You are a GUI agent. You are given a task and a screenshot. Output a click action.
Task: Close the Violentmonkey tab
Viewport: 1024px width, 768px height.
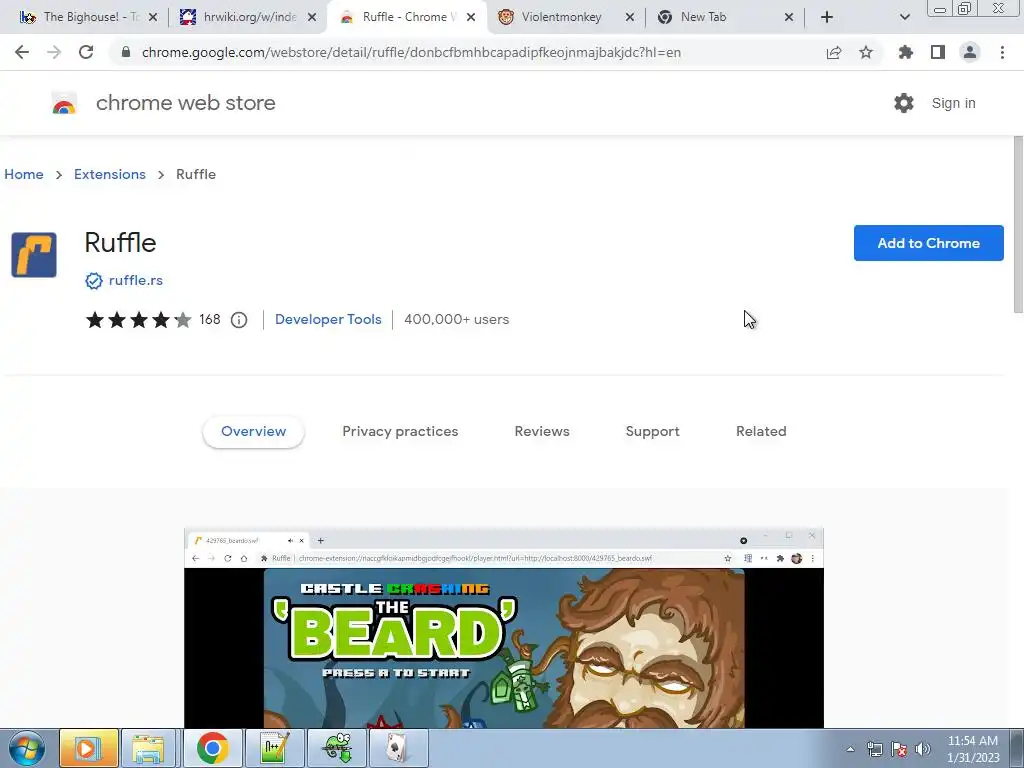tap(630, 17)
